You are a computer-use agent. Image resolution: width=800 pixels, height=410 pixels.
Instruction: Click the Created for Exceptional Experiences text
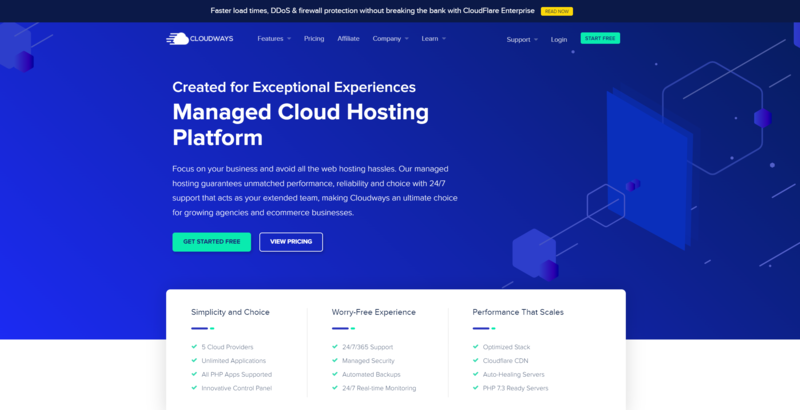pyautogui.click(x=294, y=87)
